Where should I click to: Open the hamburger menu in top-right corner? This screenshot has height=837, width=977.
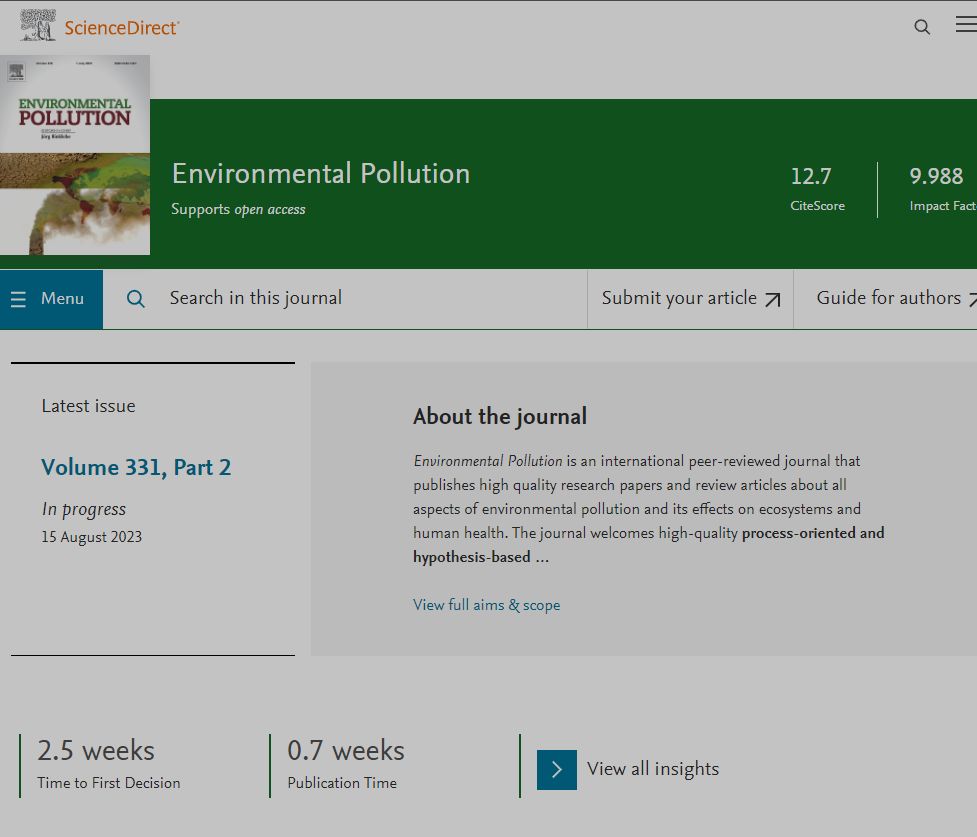(x=965, y=25)
